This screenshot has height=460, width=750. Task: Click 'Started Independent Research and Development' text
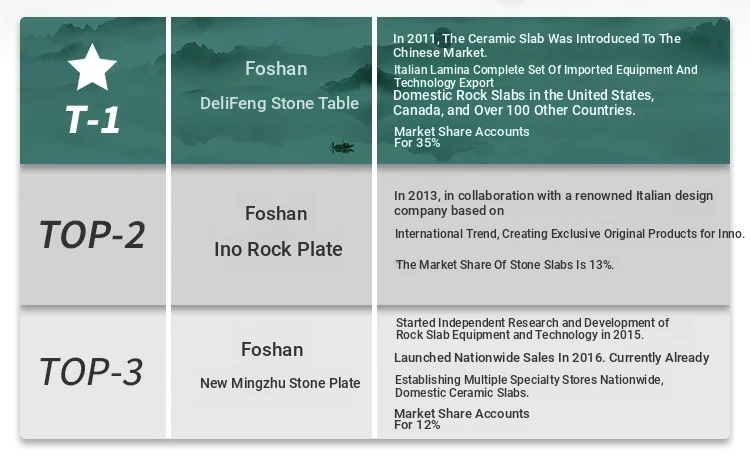tap(532, 329)
